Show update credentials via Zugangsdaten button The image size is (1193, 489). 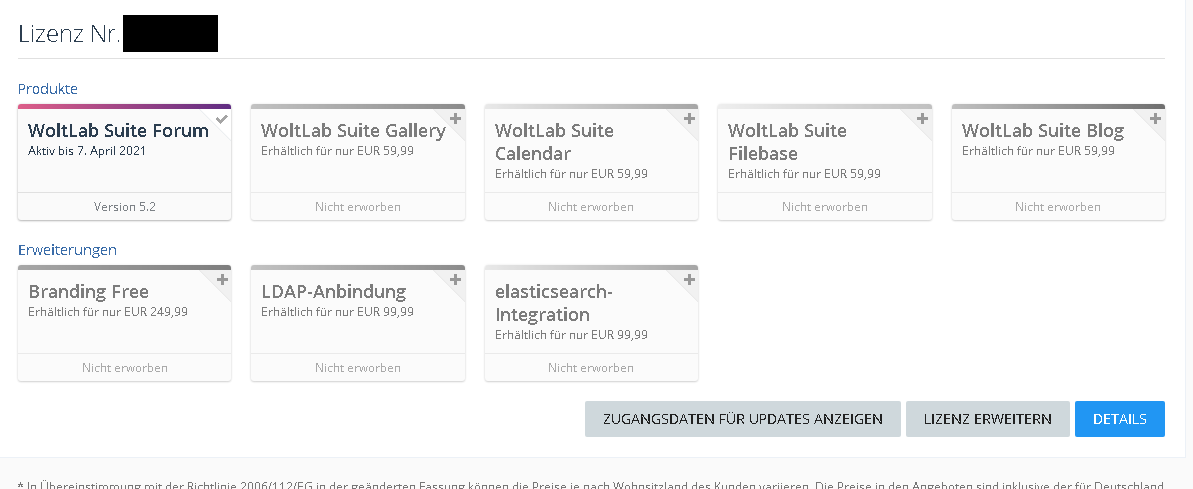click(x=742, y=419)
